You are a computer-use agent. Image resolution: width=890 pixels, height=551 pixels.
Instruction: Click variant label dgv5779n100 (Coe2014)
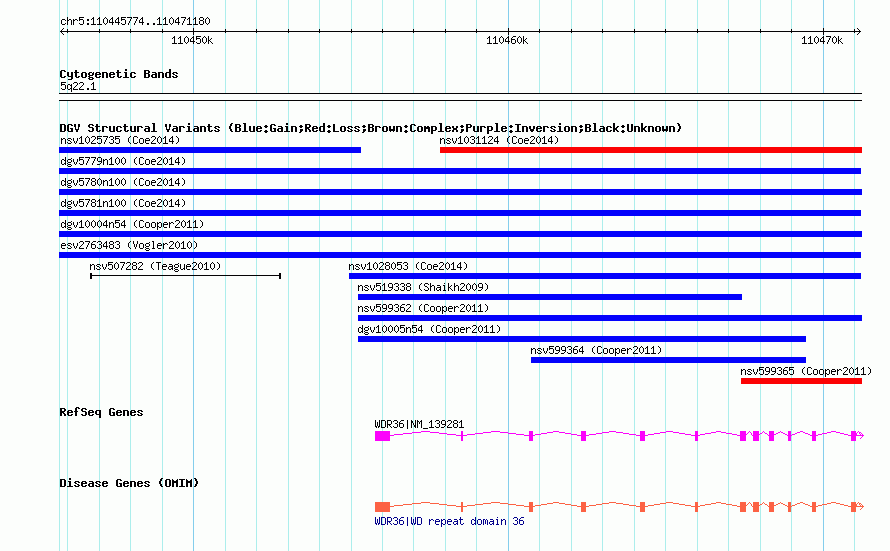[x=123, y=161]
